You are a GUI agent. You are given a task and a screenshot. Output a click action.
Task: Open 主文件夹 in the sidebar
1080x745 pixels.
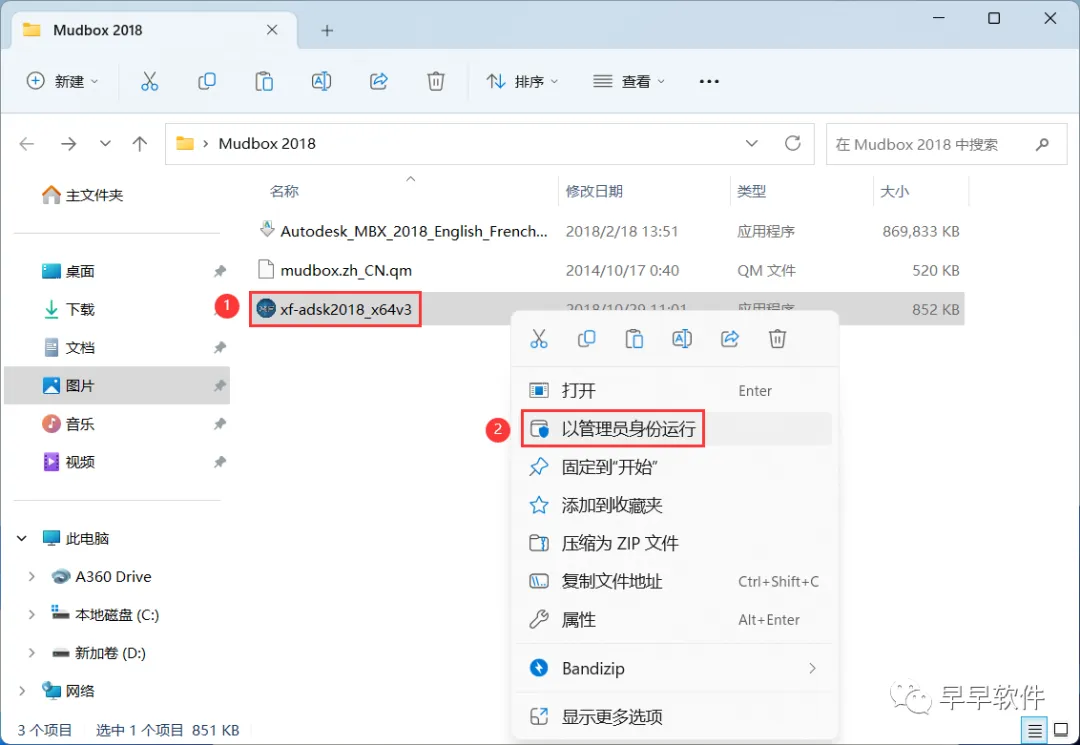coord(83,196)
